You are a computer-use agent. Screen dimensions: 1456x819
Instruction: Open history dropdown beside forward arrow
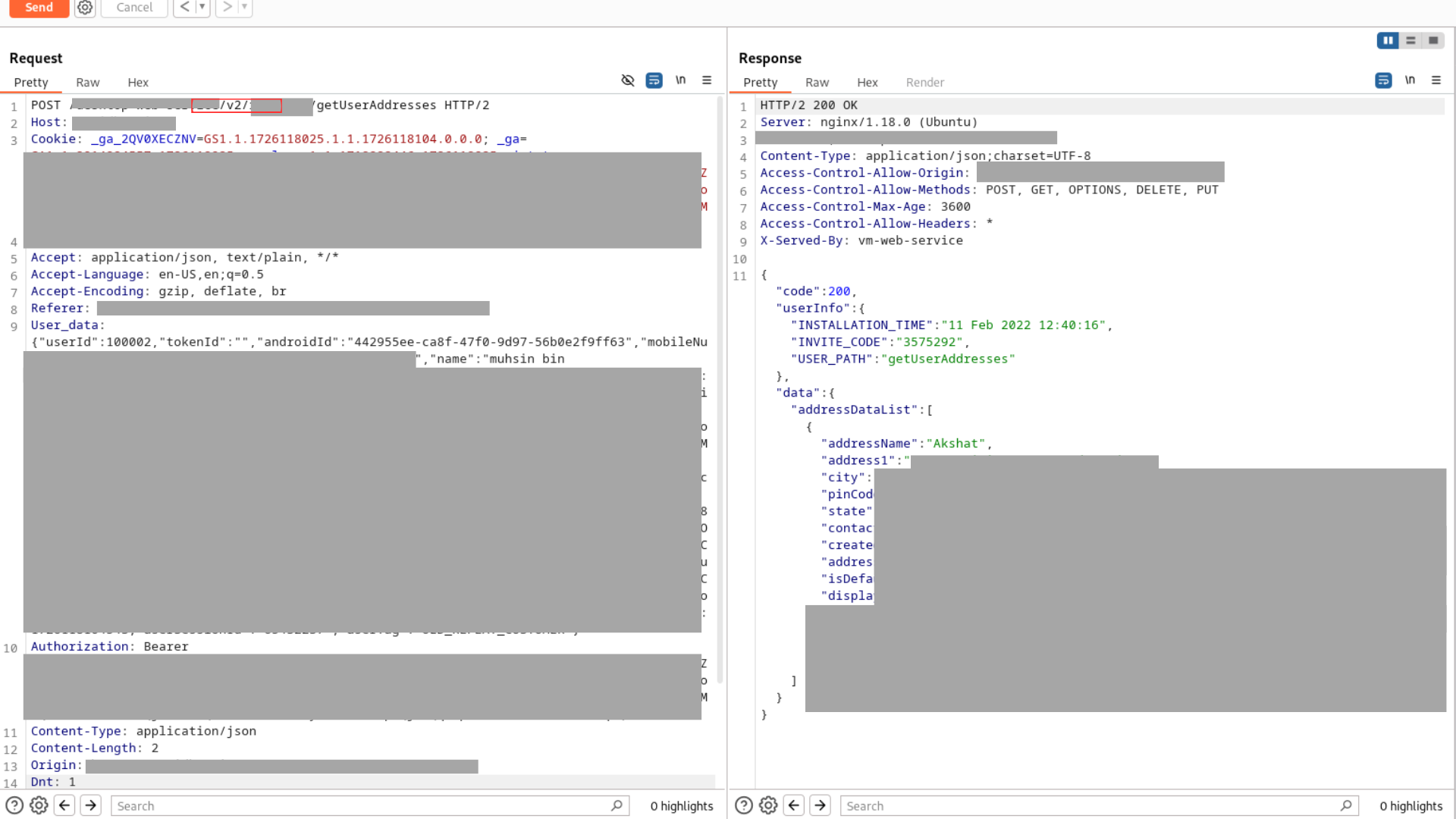[x=244, y=7]
